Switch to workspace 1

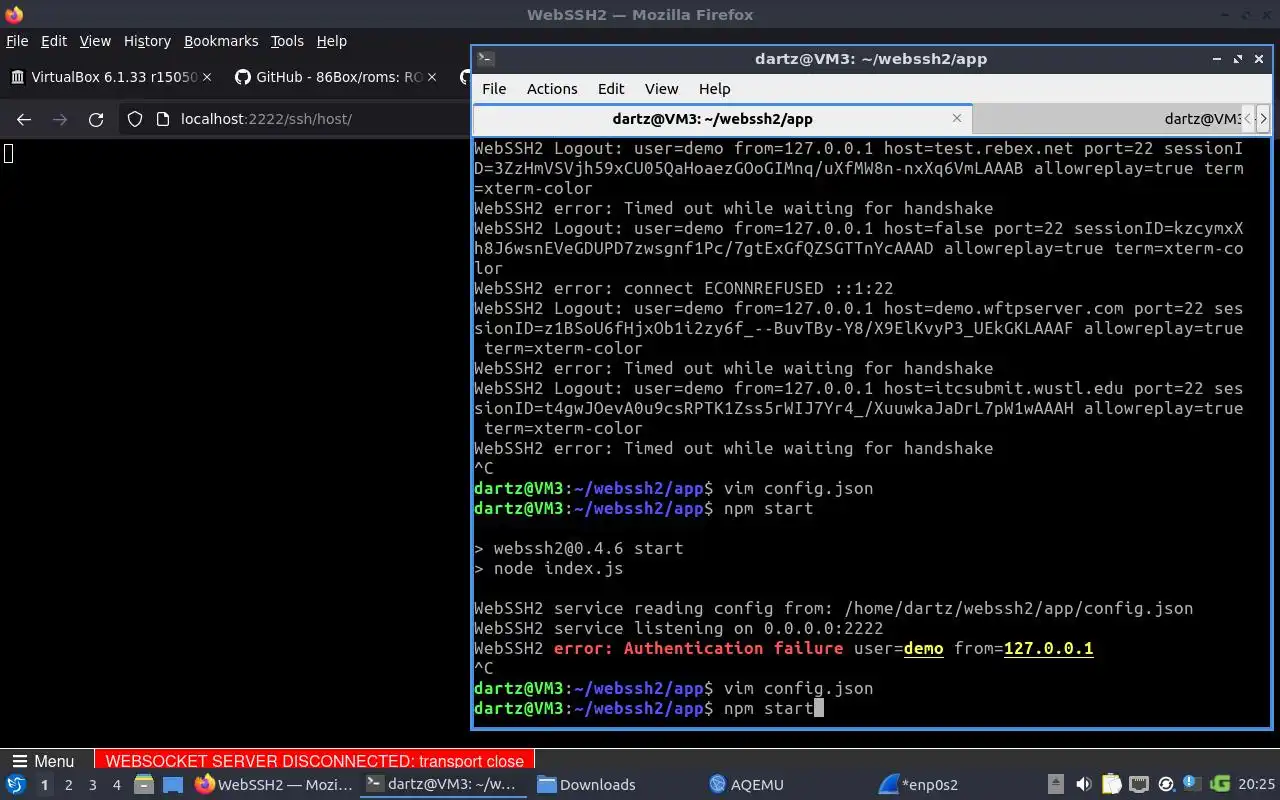tap(44, 785)
